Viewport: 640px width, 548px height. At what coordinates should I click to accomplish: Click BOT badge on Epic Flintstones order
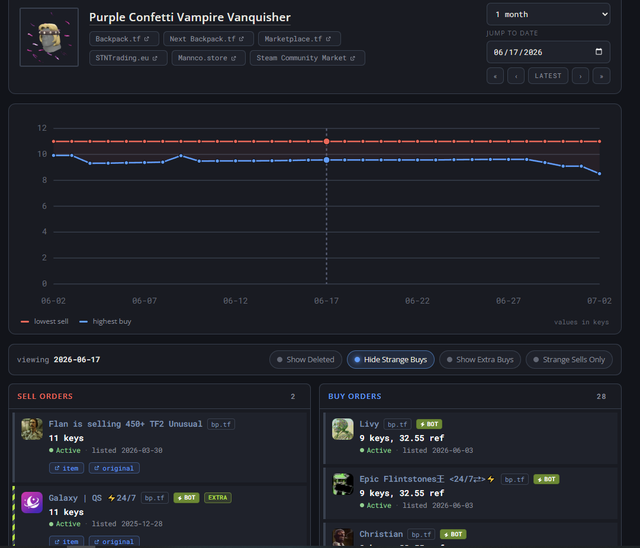(547, 479)
